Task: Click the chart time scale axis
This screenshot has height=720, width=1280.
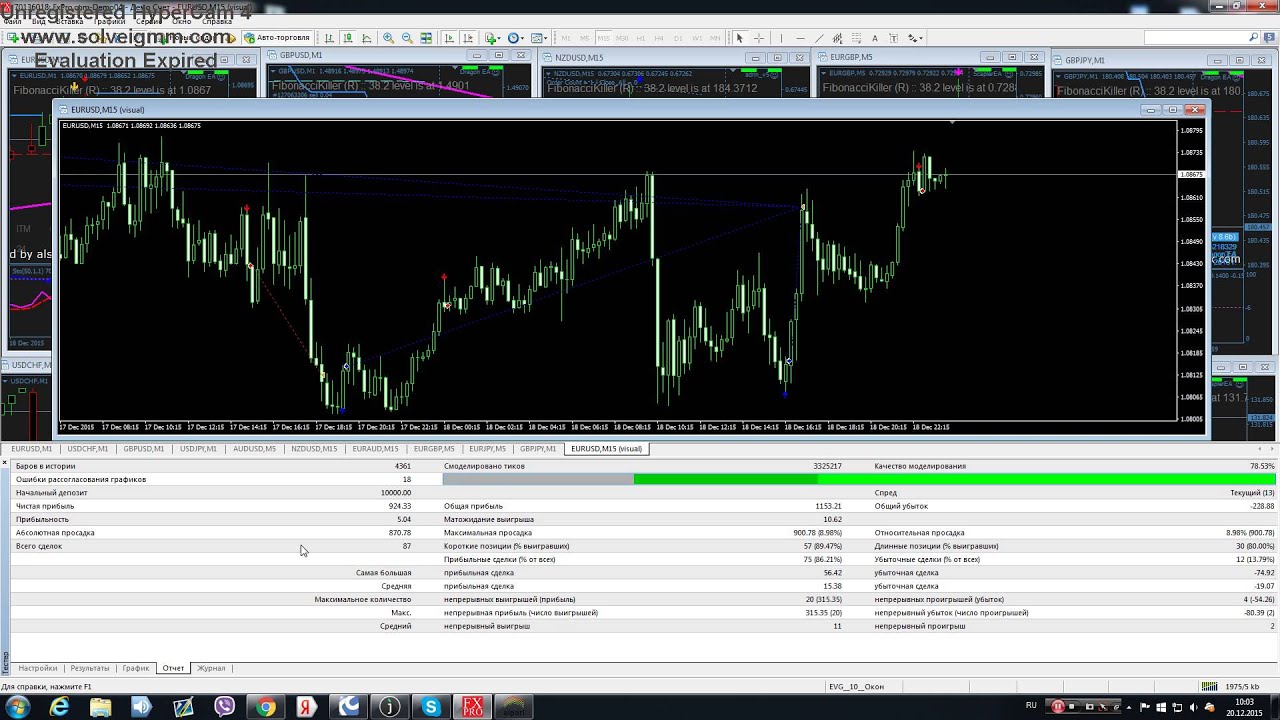Action: (618, 427)
